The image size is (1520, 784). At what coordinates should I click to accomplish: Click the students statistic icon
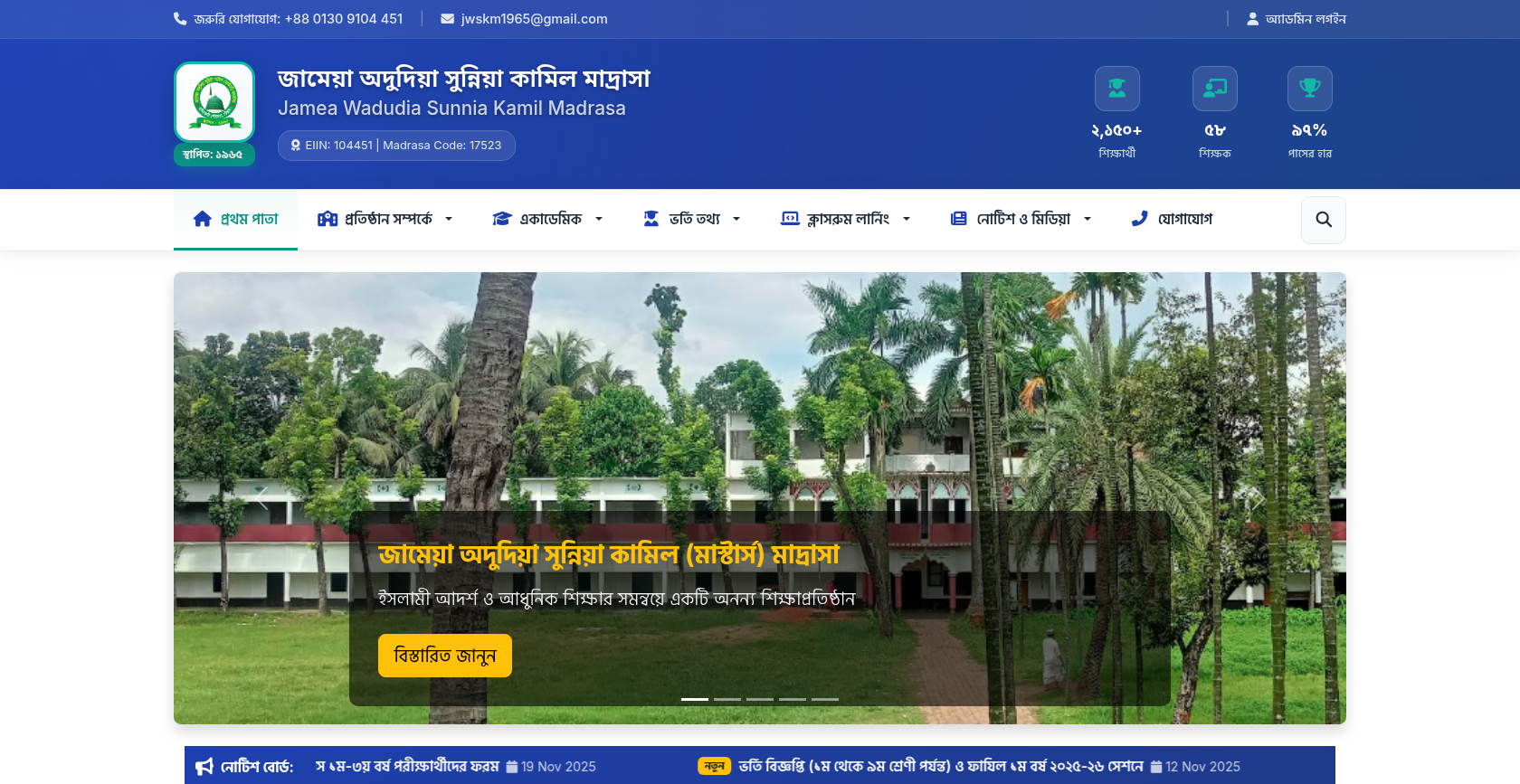pos(1116,89)
